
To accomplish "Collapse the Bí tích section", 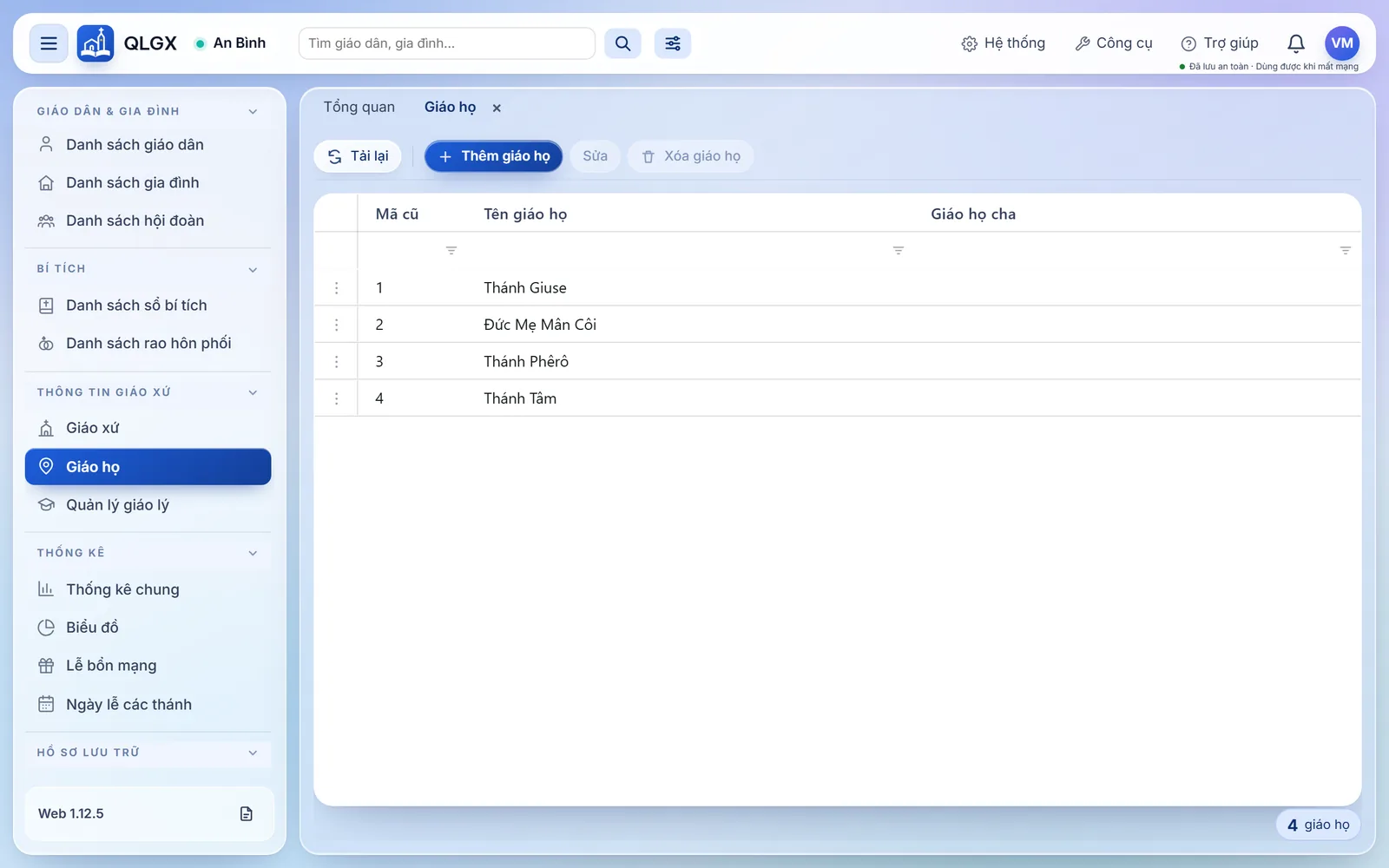I will pyautogui.click(x=253, y=269).
